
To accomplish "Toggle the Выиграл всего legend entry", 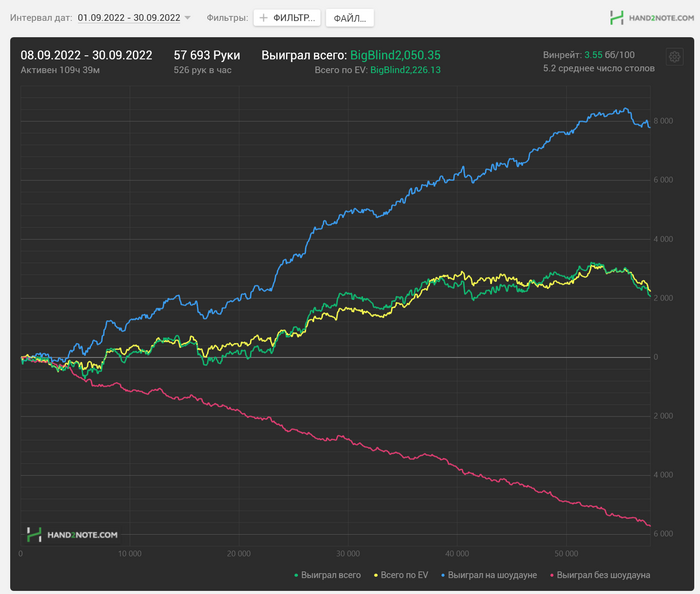I will point(327,575).
